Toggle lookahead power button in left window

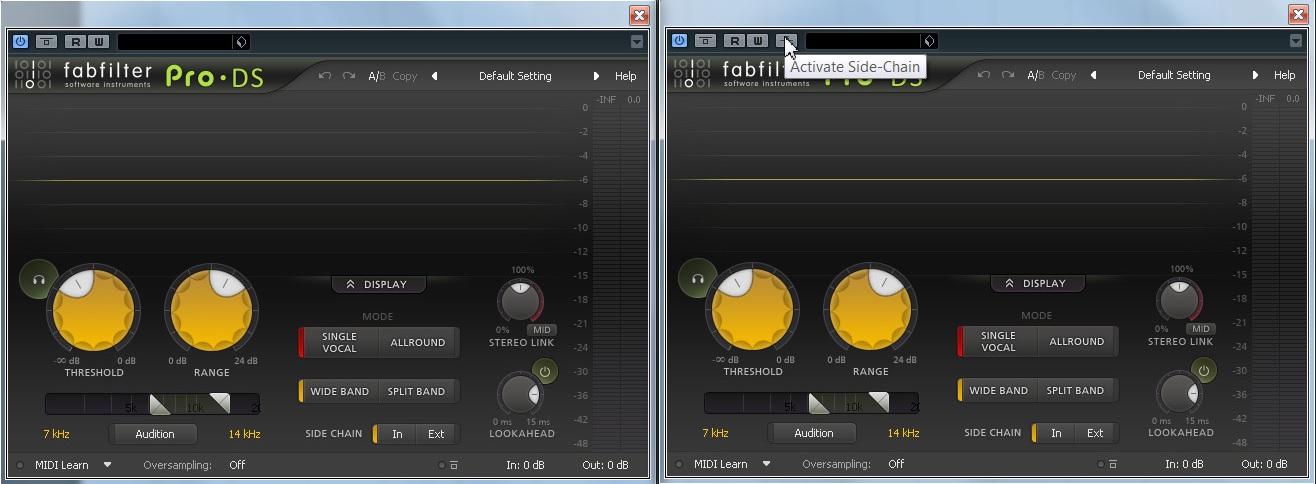click(x=544, y=371)
